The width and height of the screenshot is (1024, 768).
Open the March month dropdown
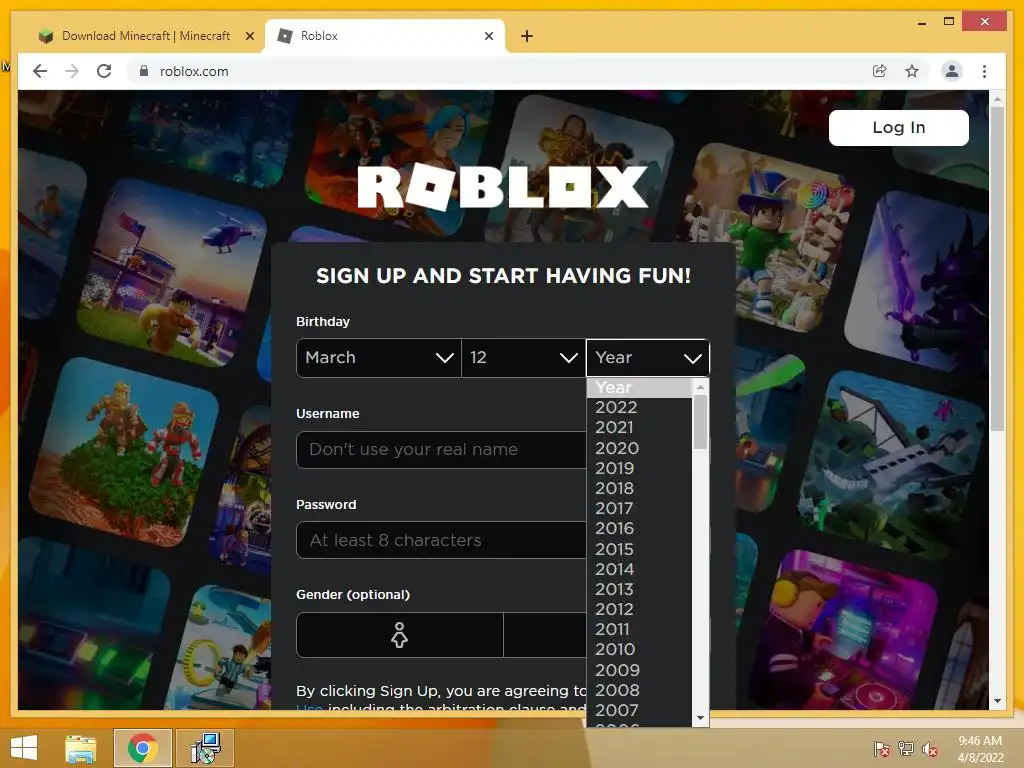tap(379, 358)
